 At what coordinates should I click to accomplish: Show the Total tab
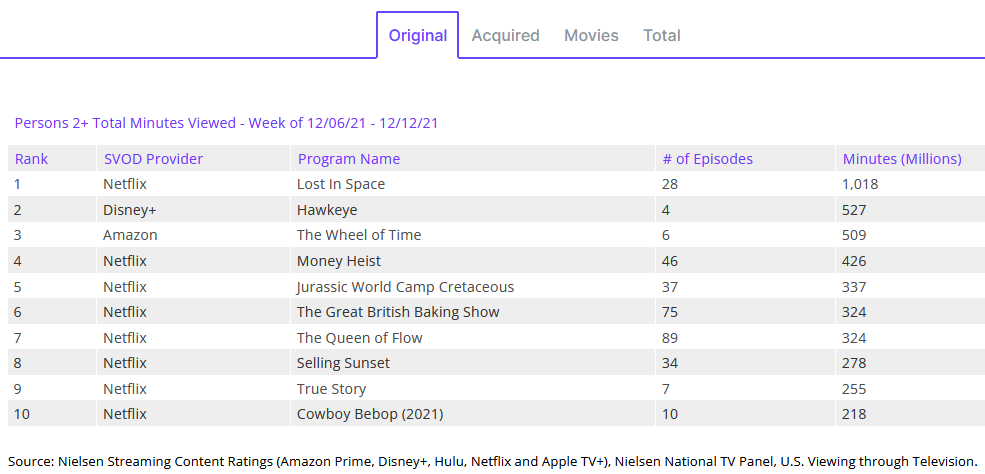click(661, 36)
